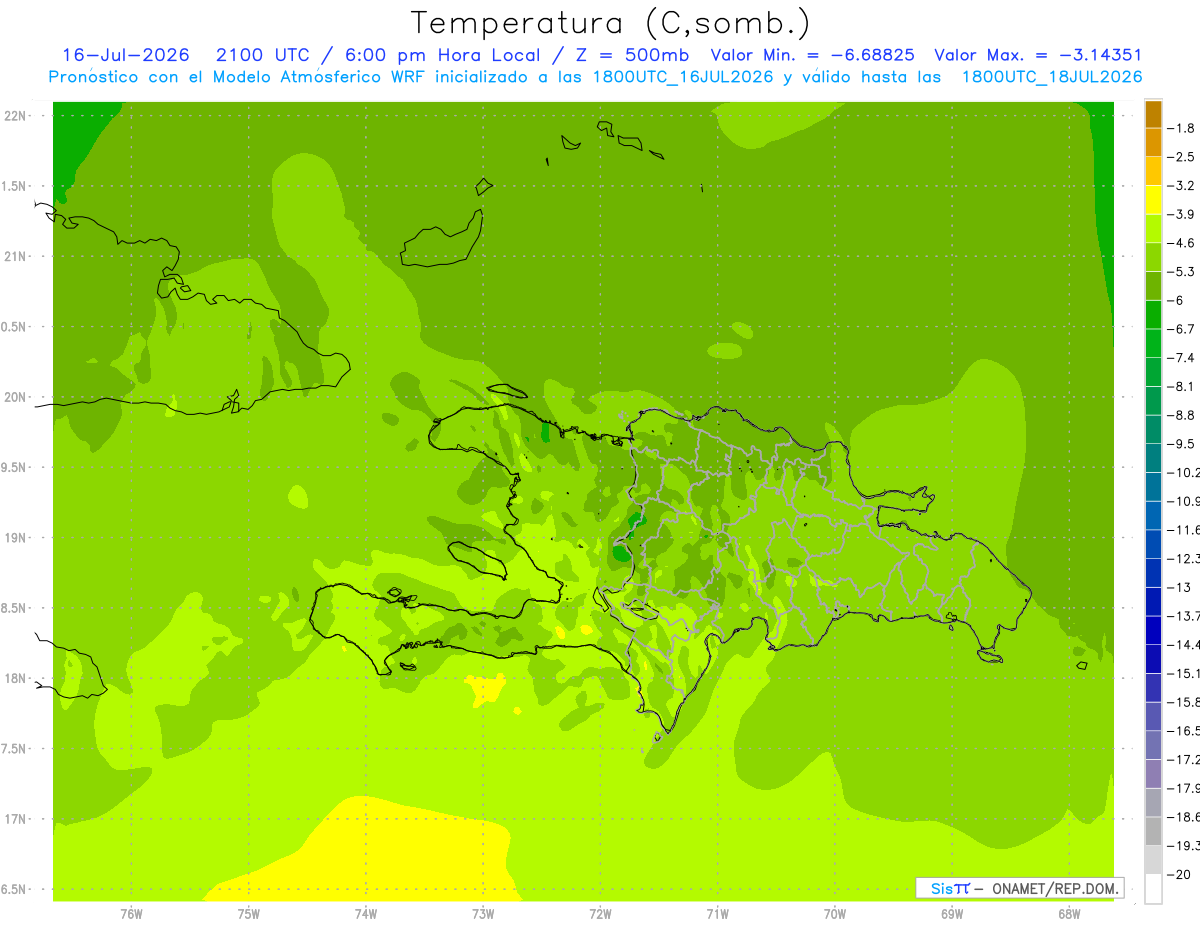The width and height of the screenshot is (1200, 927).
Task: Click the "ONAMET/REP.DOM." credit label
Action: pos(1055,888)
